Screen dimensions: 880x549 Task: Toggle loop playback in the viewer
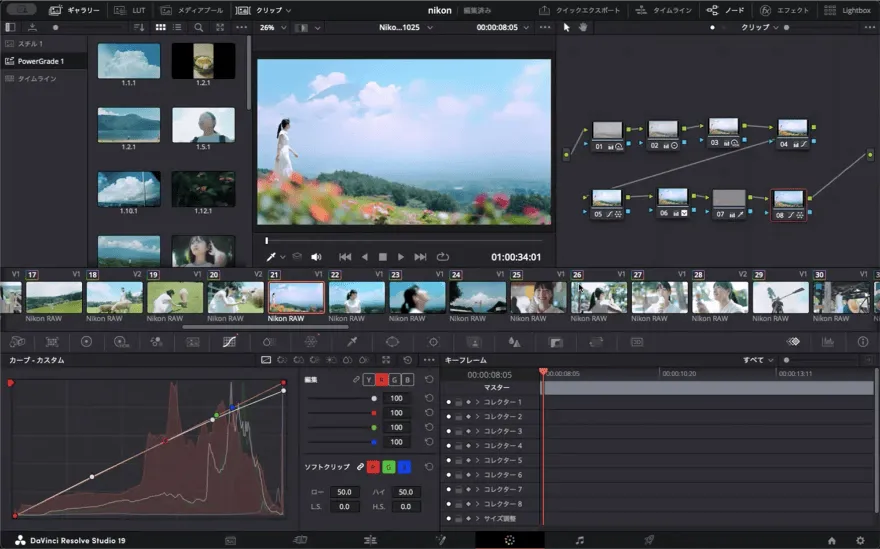tap(443, 257)
